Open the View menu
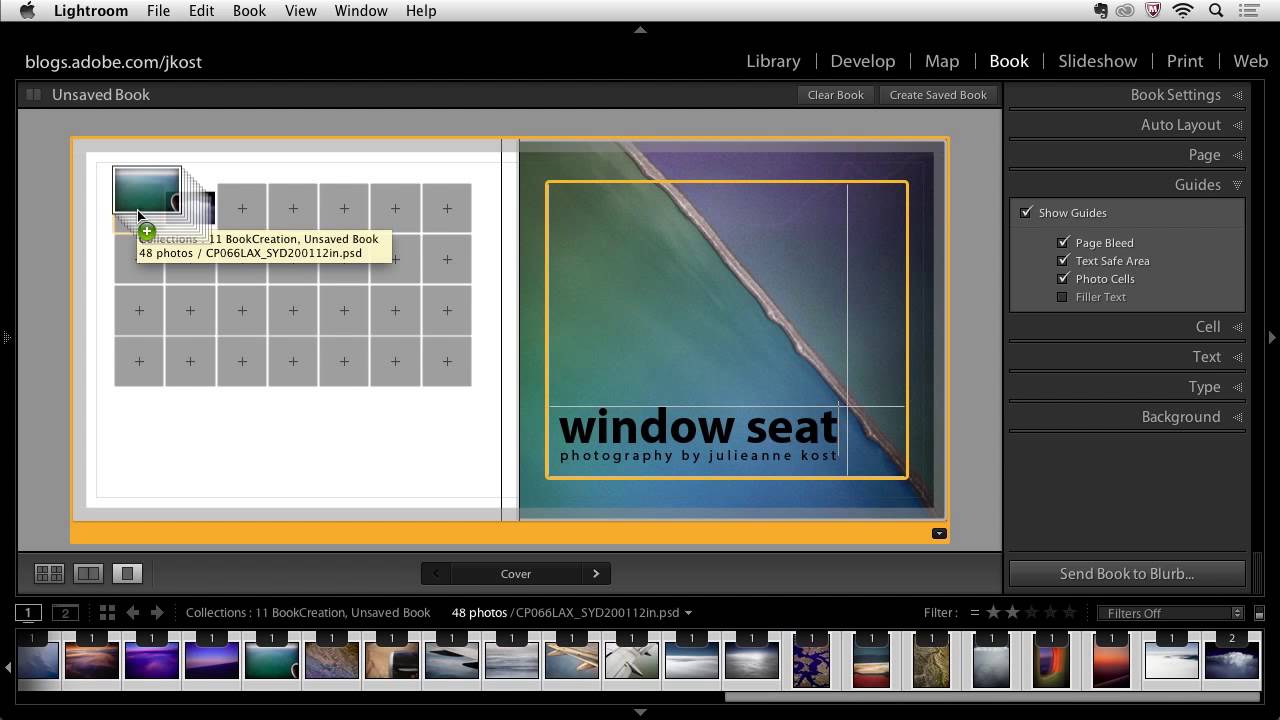1280x720 pixels. pos(300,11)
